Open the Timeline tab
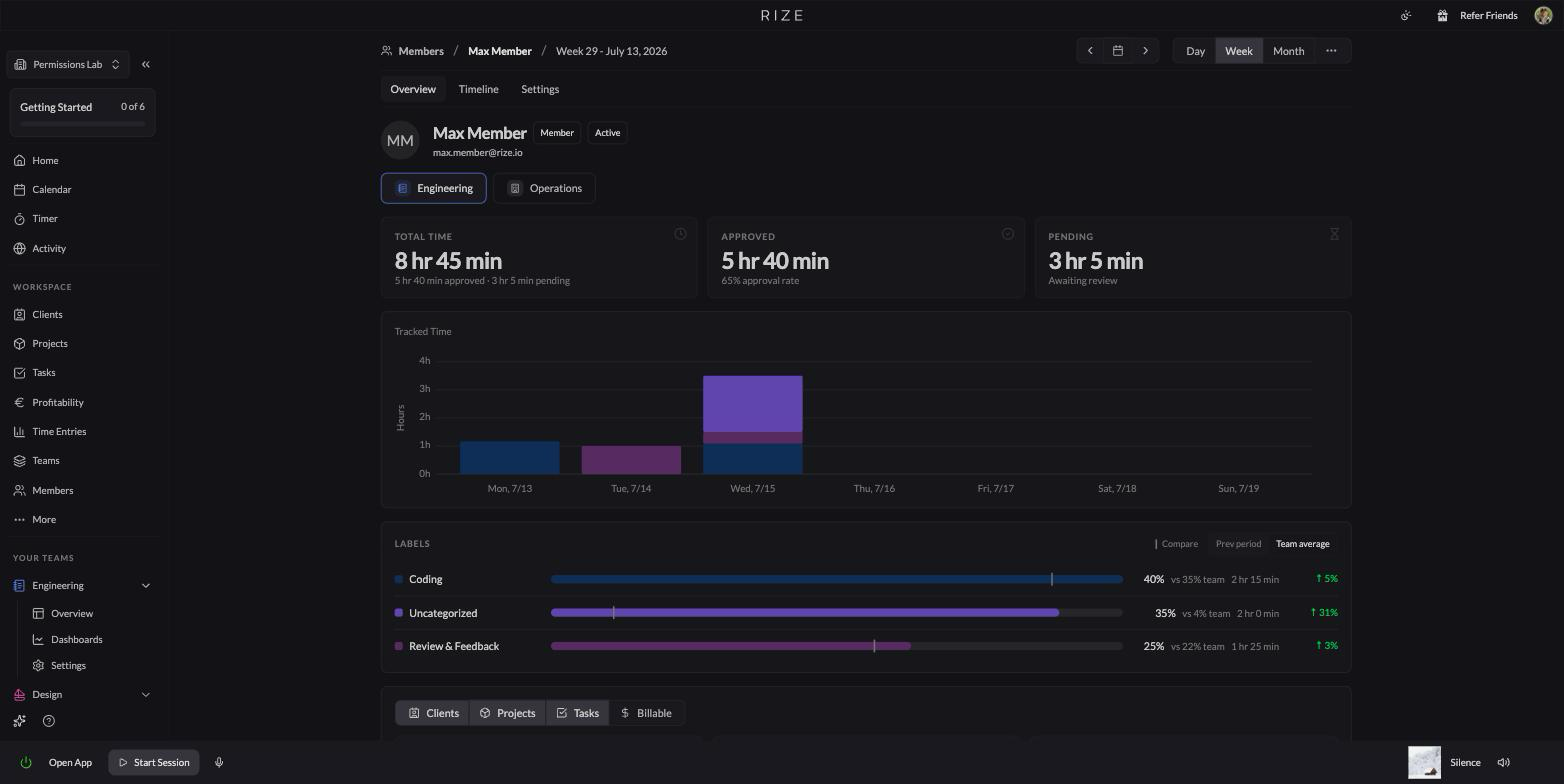The image size is (1564, 784). [x=478, y=89]
